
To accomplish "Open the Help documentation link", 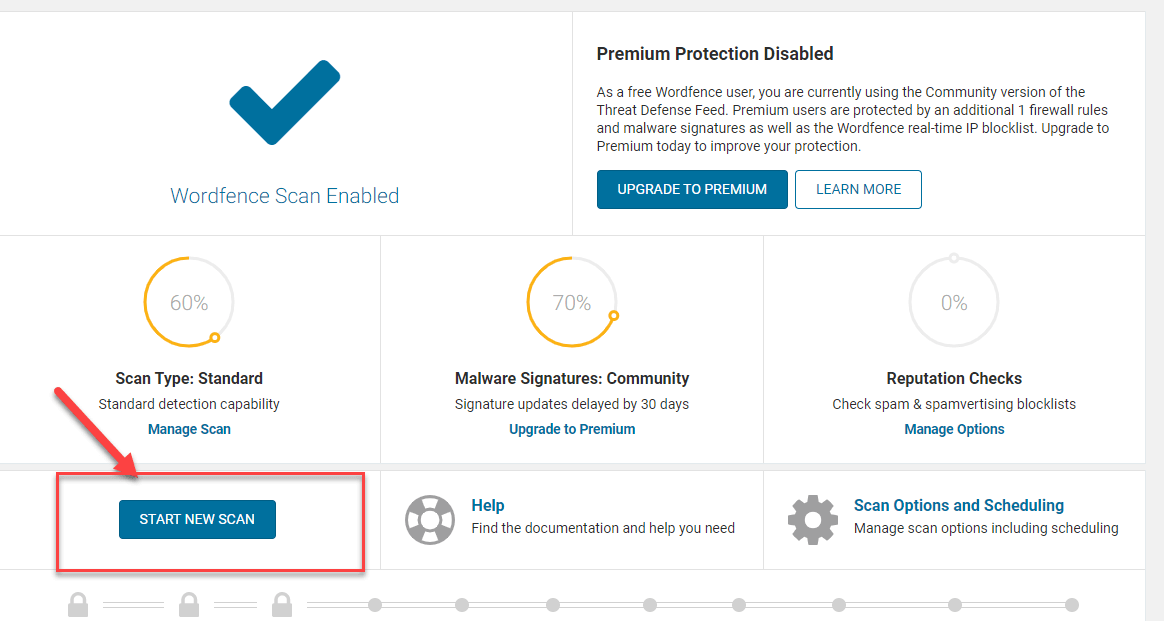I will 488,505.
